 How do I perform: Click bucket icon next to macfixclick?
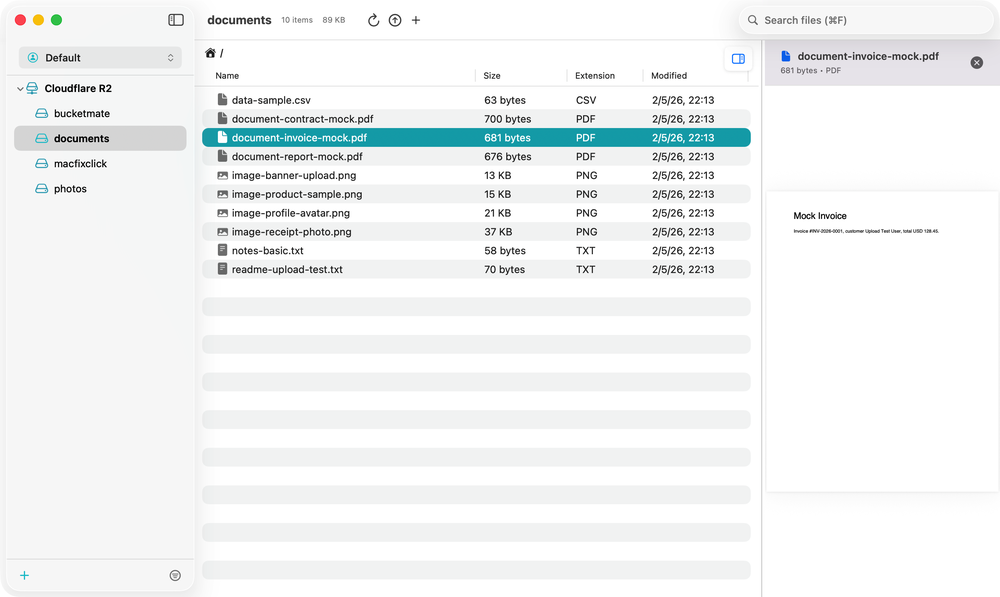click(41, 164)
